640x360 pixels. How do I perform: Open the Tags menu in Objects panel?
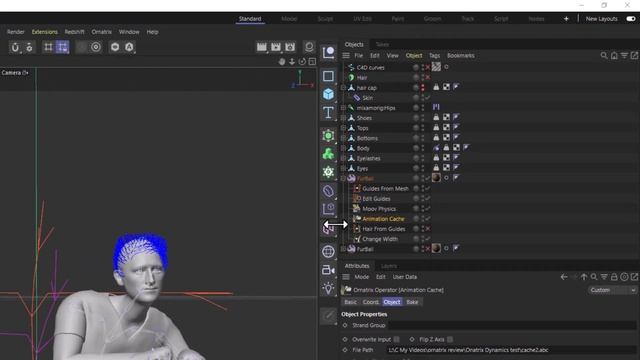(x=434, y=56)
